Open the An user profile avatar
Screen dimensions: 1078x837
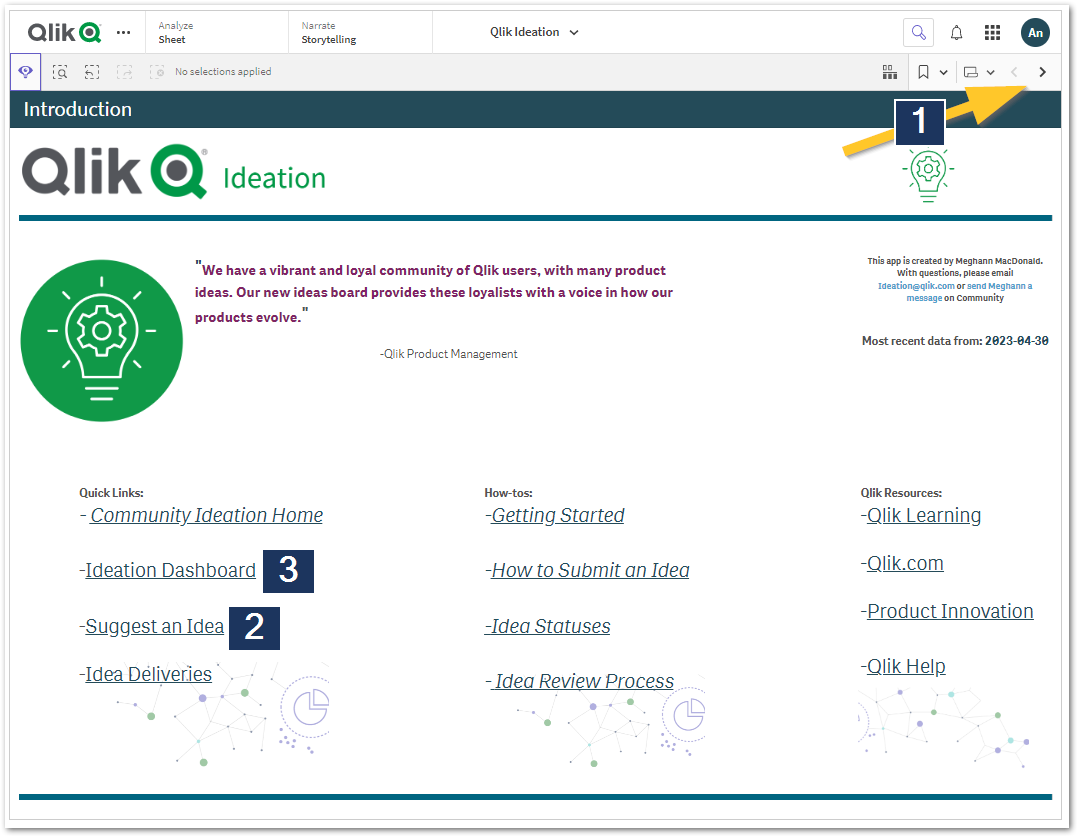pos(1035,32)
